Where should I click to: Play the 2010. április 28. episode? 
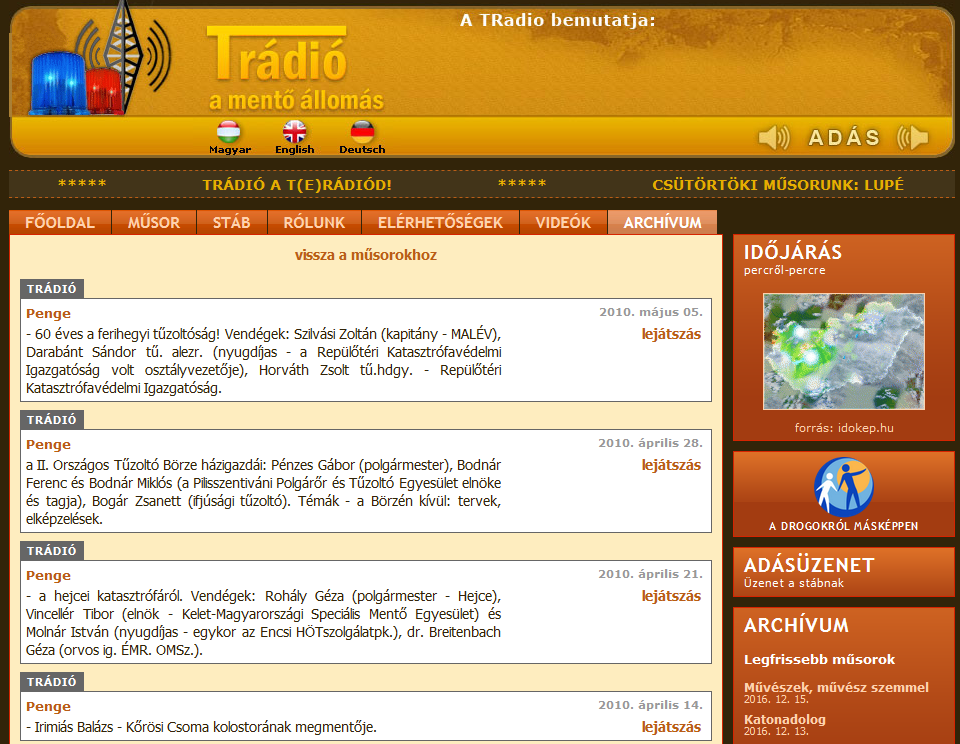(671, 465)
